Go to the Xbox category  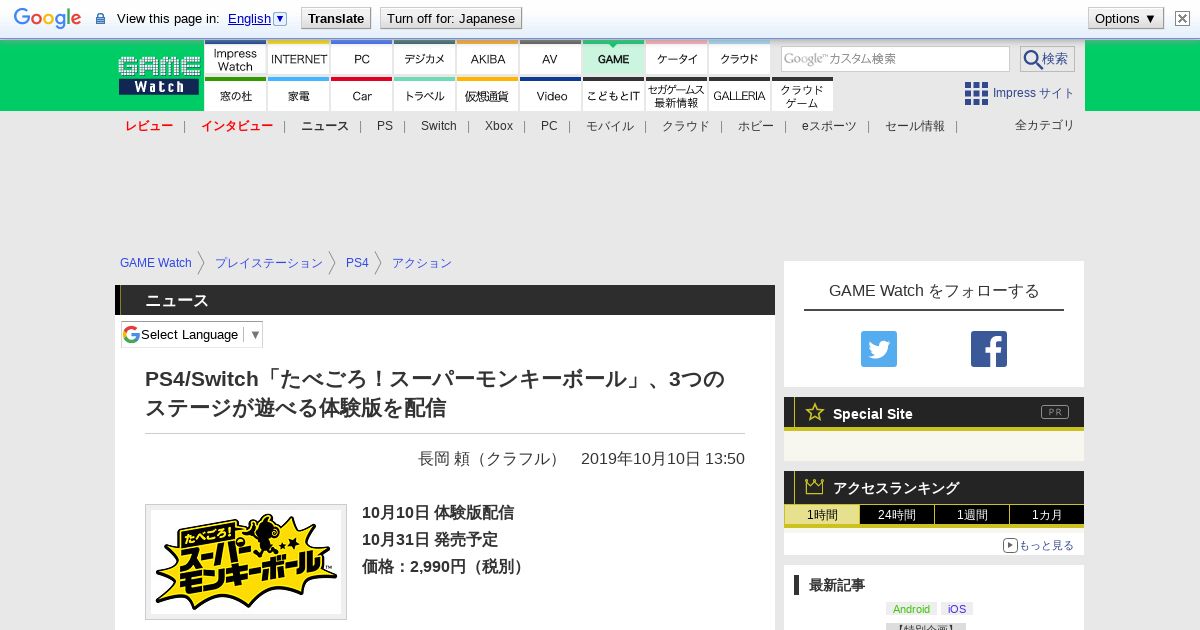pos(499,126)
